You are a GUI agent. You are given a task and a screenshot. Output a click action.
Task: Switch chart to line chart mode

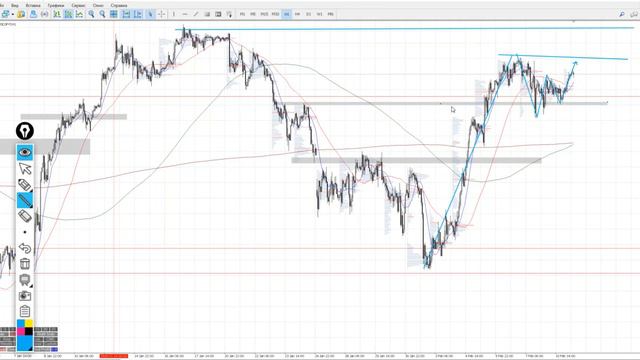click(79, 14)
